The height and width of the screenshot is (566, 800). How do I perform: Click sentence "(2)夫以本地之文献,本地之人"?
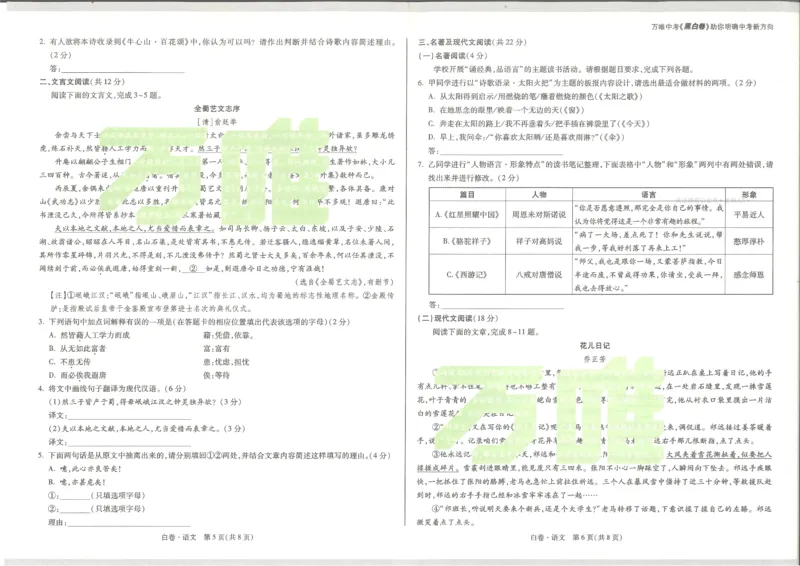(x=146, y=428)
